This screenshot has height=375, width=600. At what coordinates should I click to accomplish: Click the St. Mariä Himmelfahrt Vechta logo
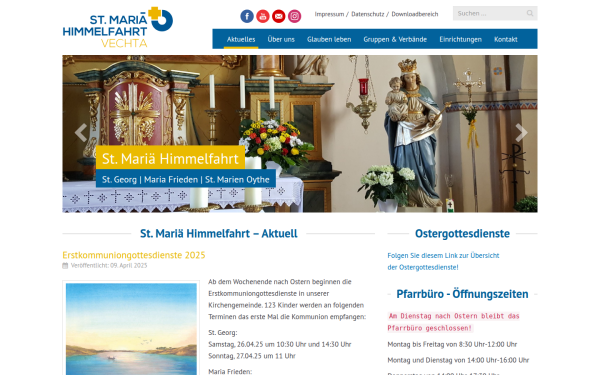tap(118, 27)
